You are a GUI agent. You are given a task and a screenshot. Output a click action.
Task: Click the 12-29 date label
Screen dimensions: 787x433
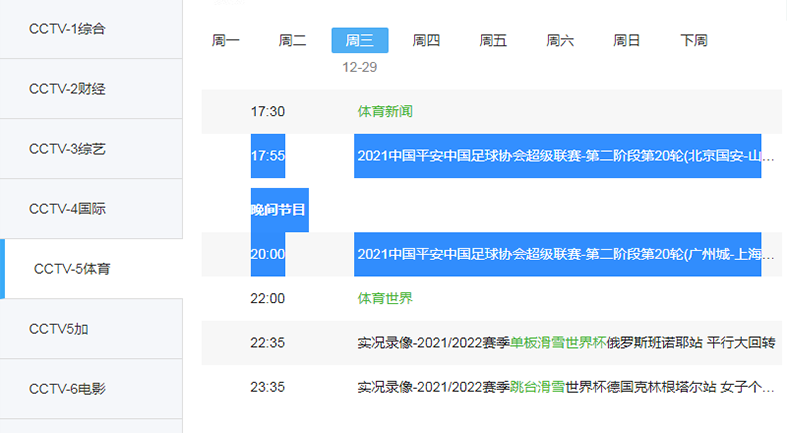359,67
